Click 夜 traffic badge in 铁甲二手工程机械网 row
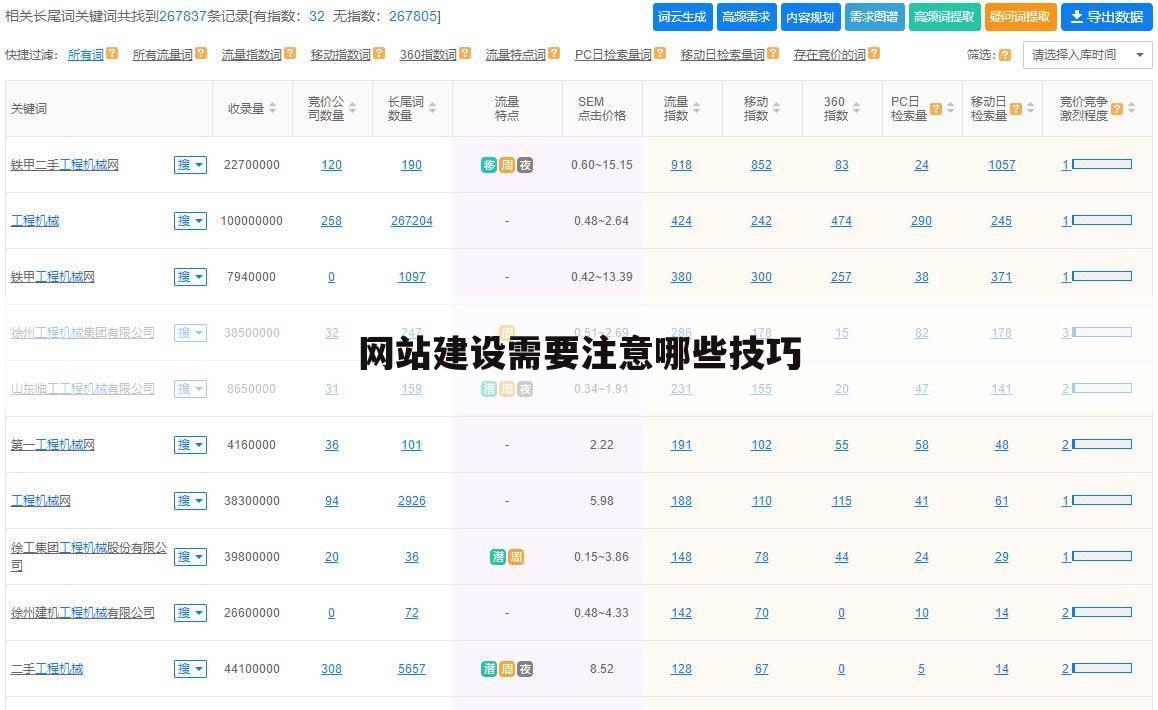Image resolution: width=1158 pixels, height=710 pixels. point(525,165)
